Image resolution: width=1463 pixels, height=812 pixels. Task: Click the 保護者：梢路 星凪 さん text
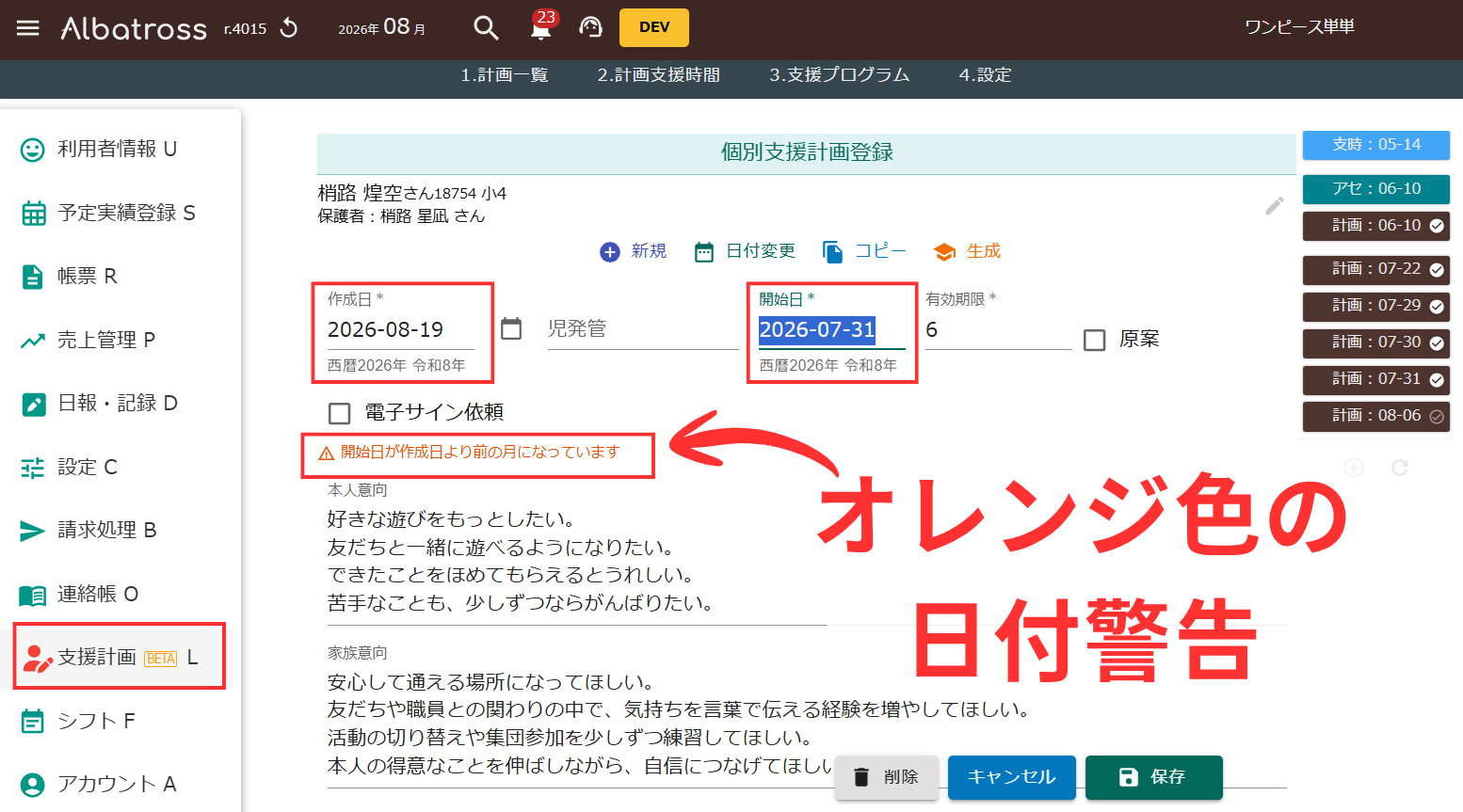point(401,216)
